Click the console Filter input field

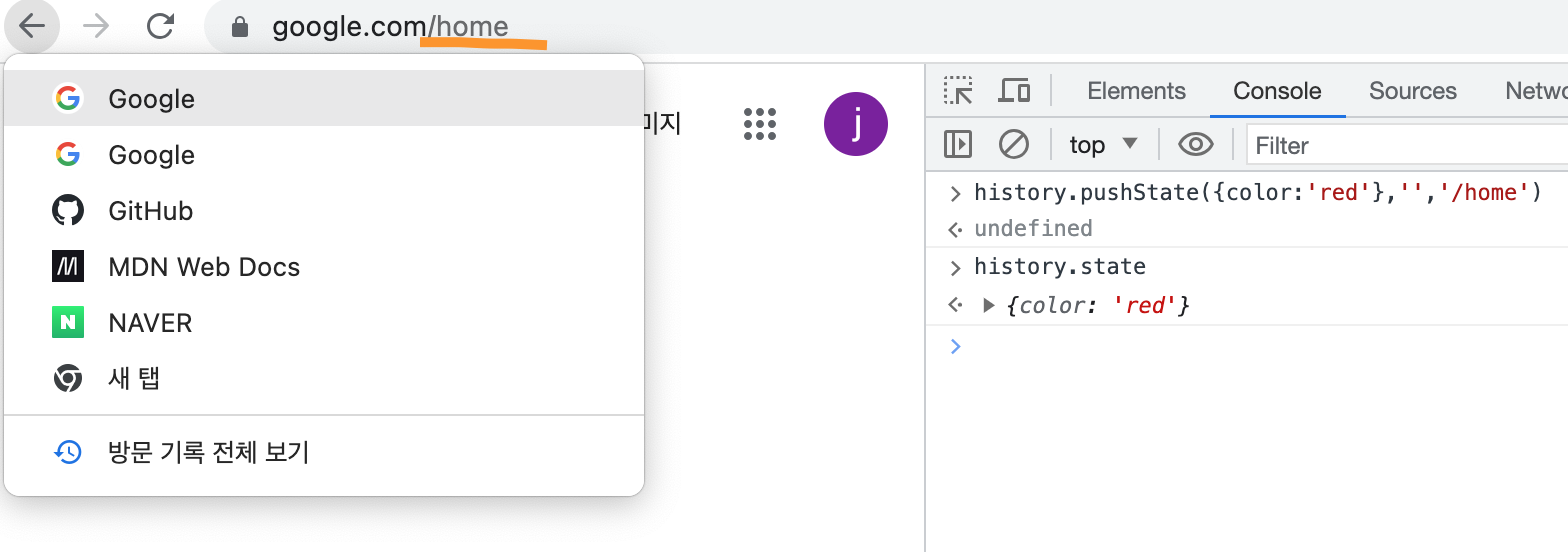(1406, 146)
